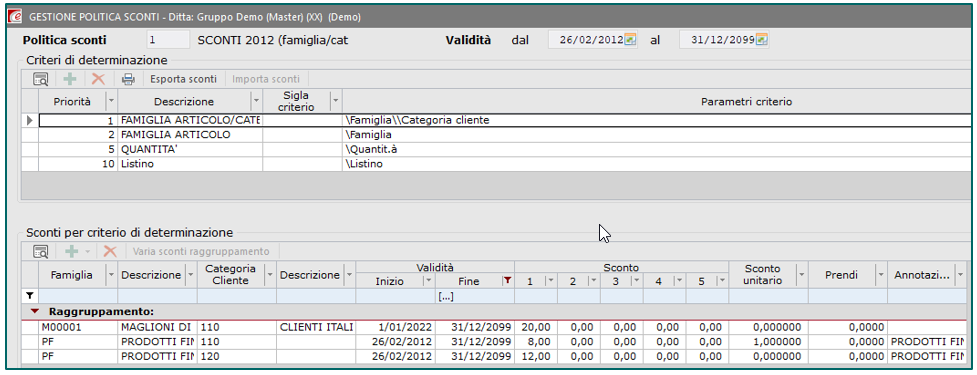Click the [...] filter cell under Fine
The height and width of the screenshot is (375, 977).
(x=475, y=297)
